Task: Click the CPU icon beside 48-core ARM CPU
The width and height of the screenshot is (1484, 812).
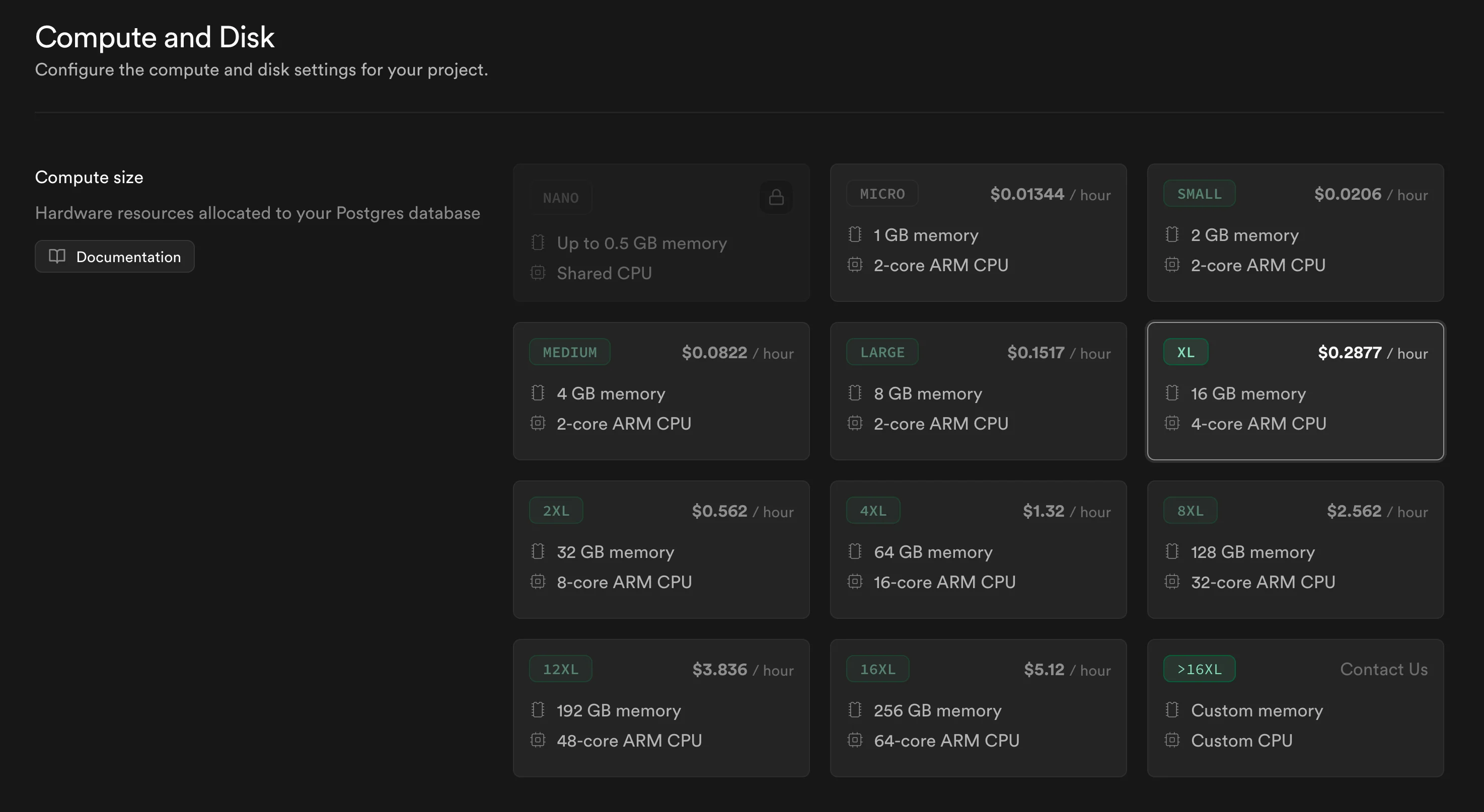Action: (538, 740)
